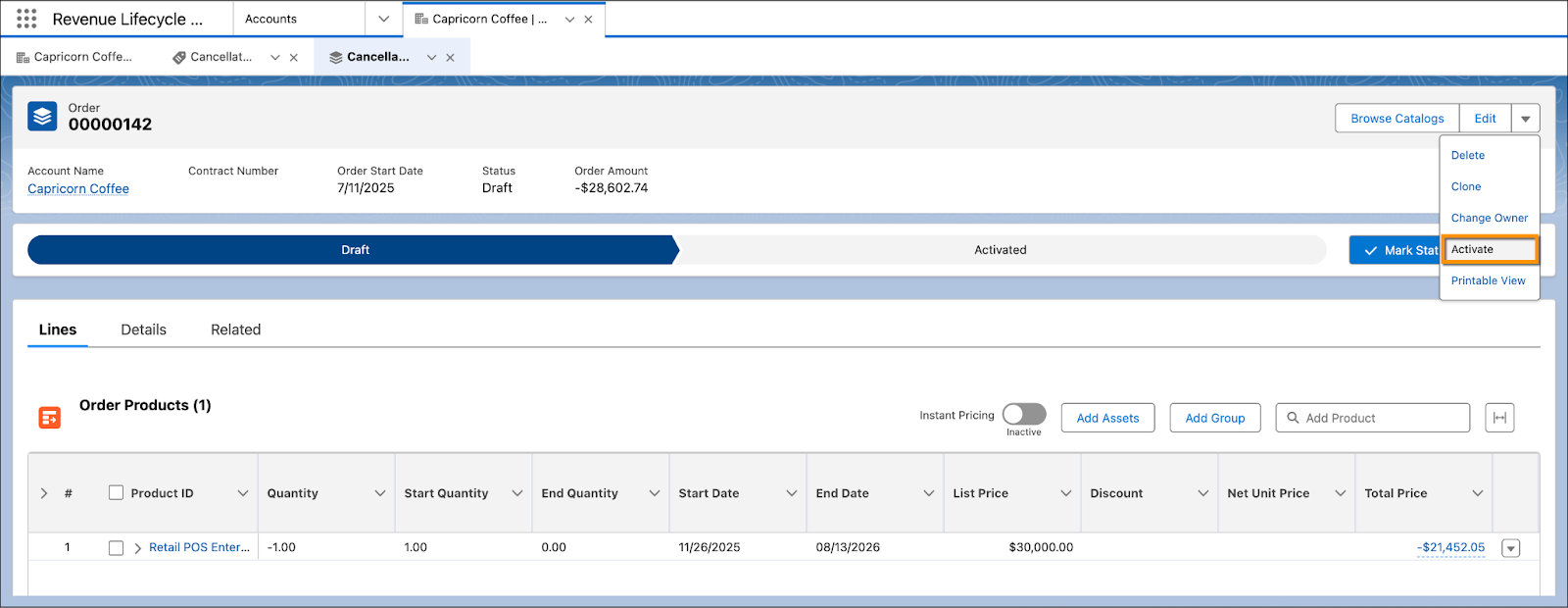Select Printable View menu item
Screen dimensions: 1568x608
point(1490,280)
